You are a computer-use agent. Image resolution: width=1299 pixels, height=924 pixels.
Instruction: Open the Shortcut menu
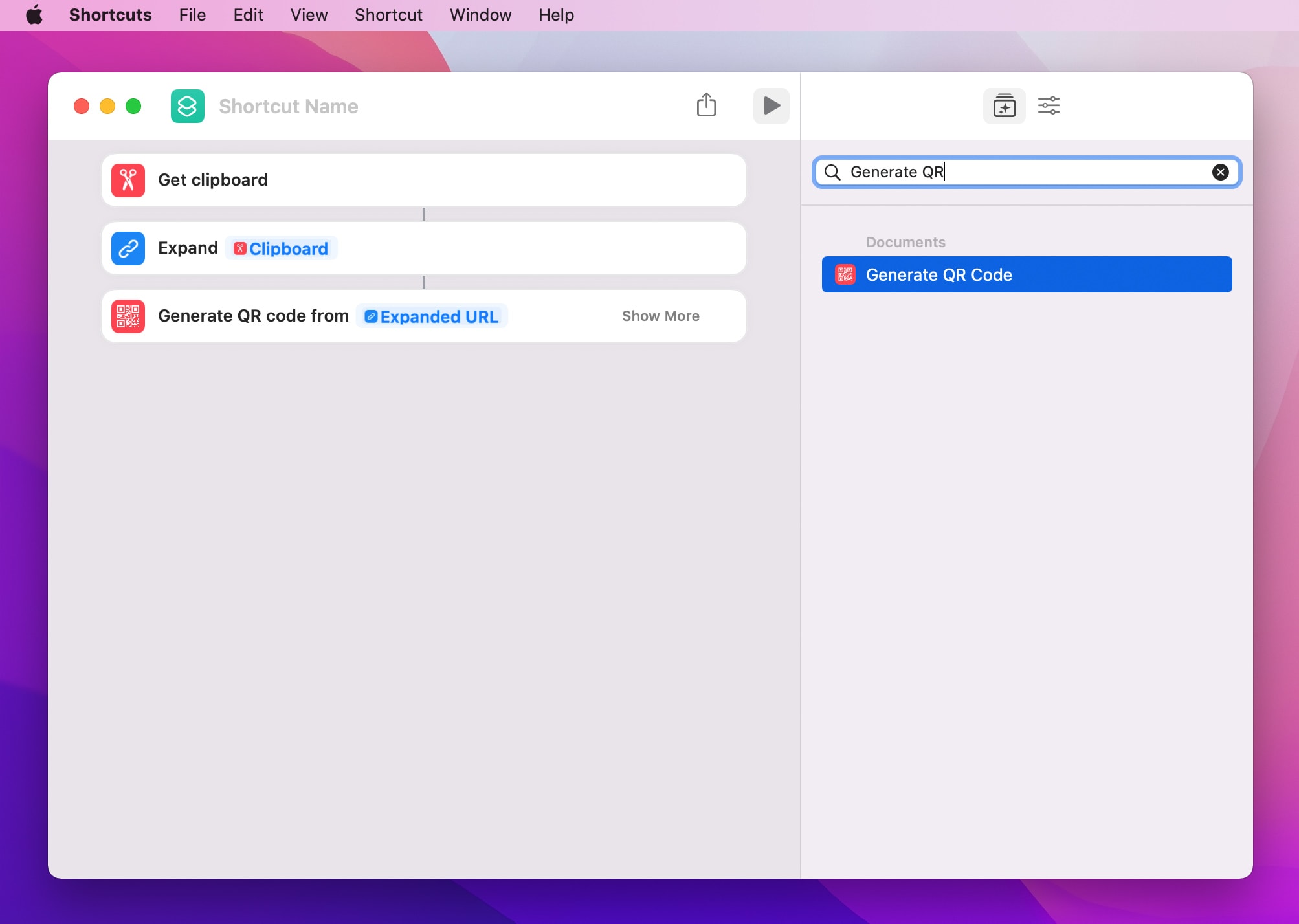pos(388,15)
